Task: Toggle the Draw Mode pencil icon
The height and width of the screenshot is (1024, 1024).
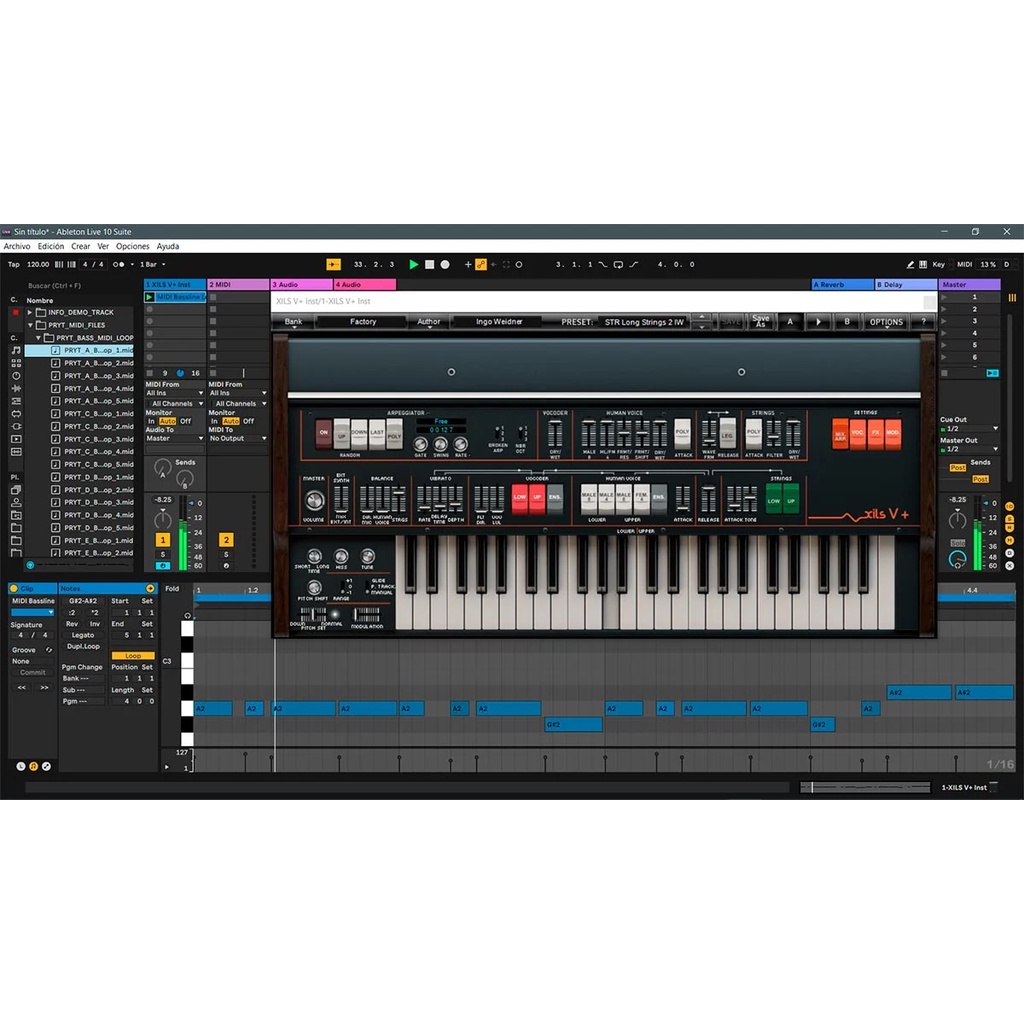Action: tap(910, 264)
